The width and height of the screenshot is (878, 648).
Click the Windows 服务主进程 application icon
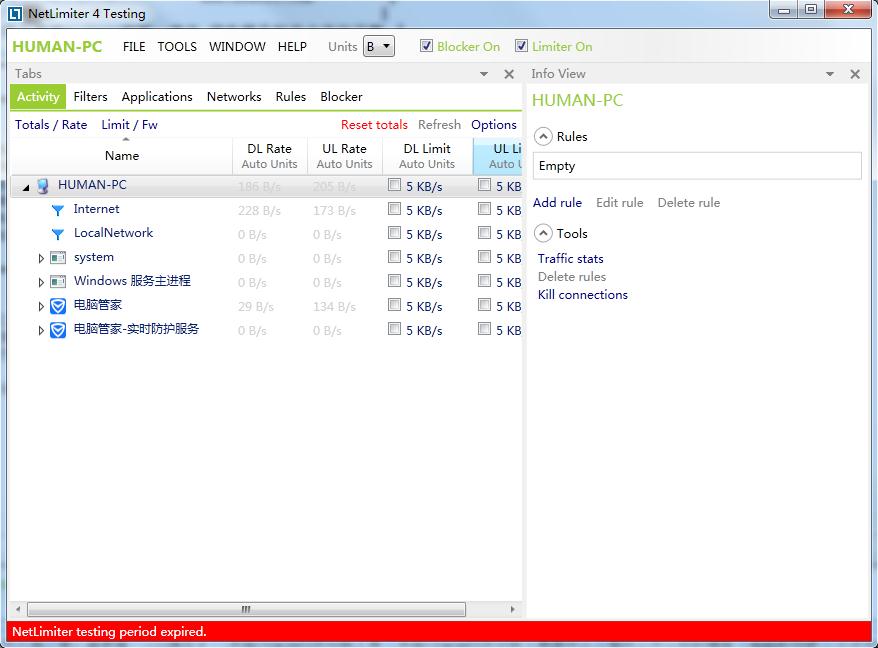coord(58,282)
